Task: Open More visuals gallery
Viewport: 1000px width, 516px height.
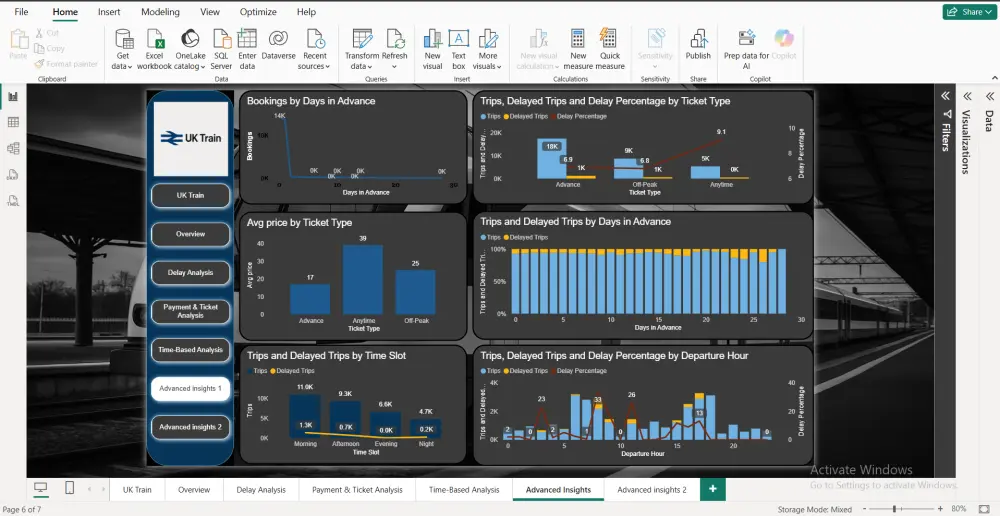Action: tap(488, 49)
